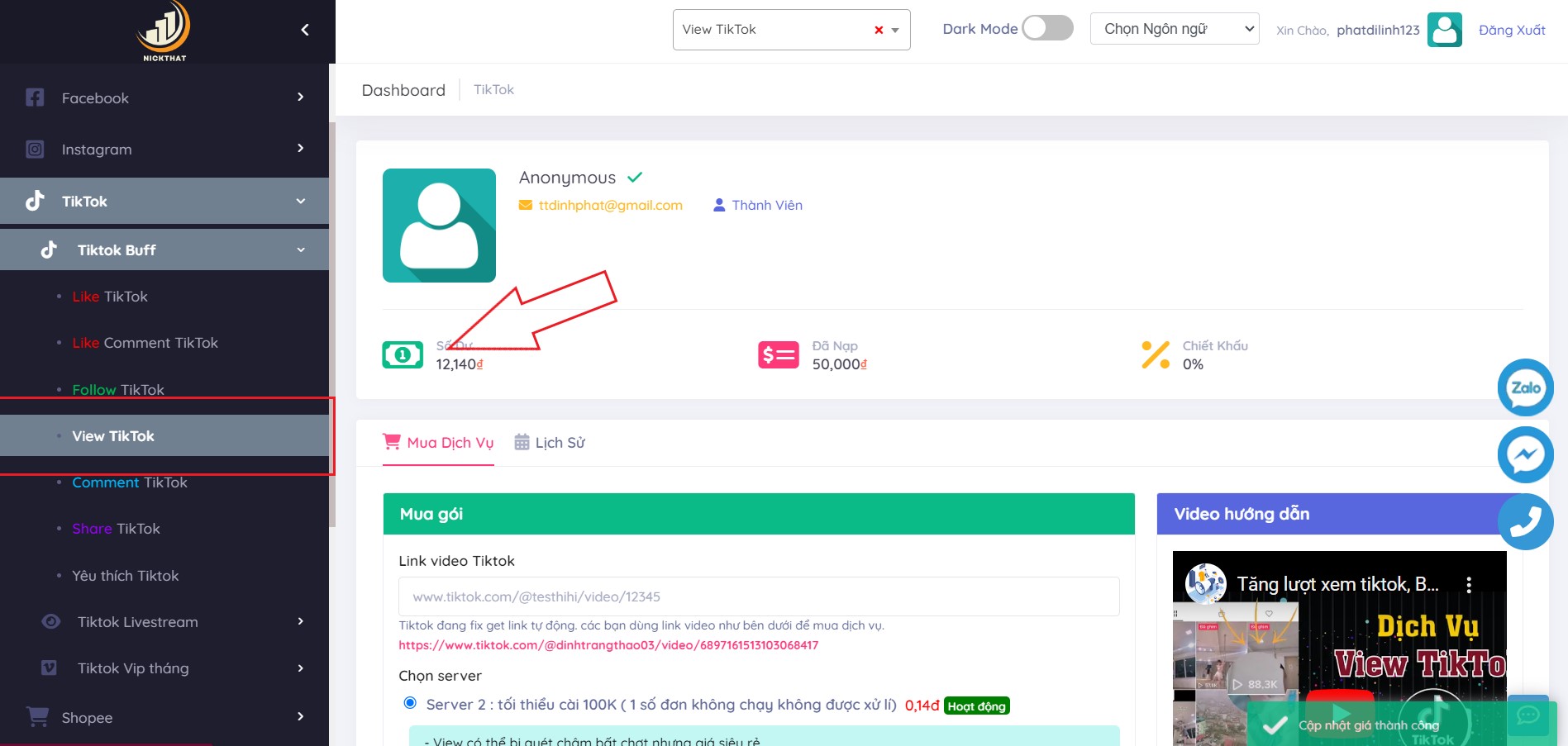The image size is (1568, 746).
Task: Click the NICKTHAT logo
Action: [x=164, y=31]
